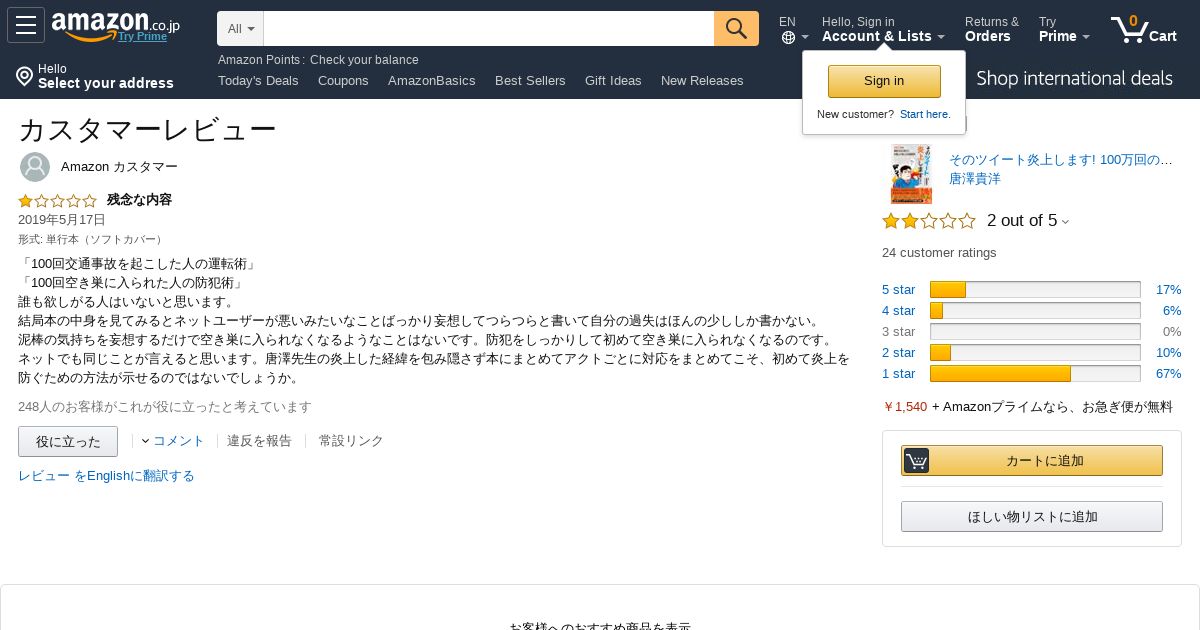Click the 役に立った helpful button
The image size is (1200, 630).
click(68, 441)
